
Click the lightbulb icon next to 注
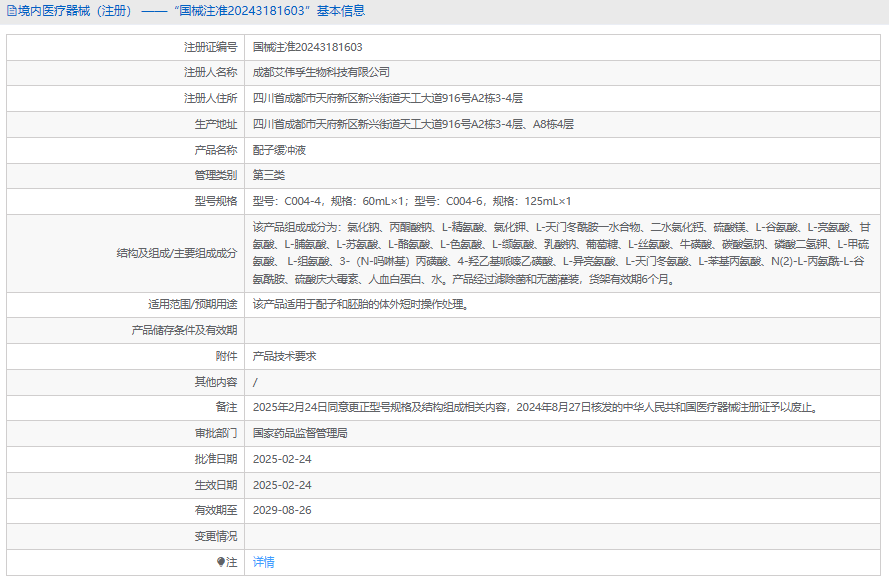(x=221, y=562)
